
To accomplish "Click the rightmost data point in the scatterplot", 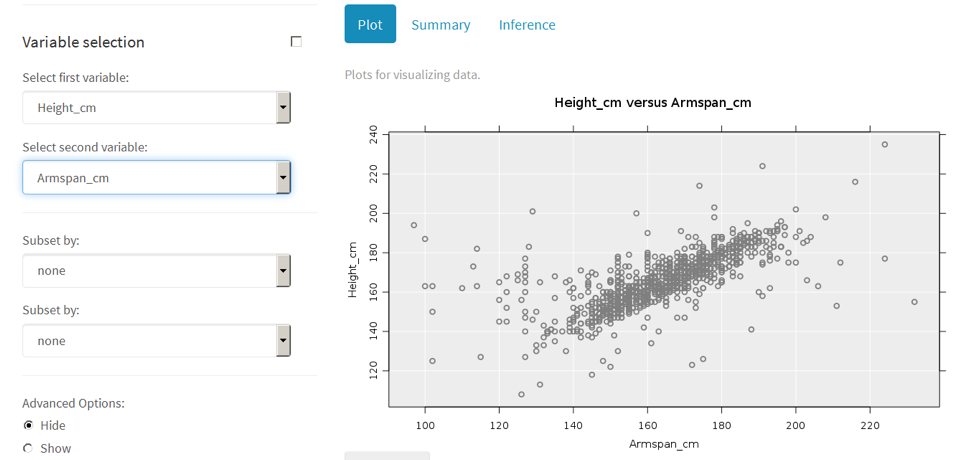I will tap(914, 302).
